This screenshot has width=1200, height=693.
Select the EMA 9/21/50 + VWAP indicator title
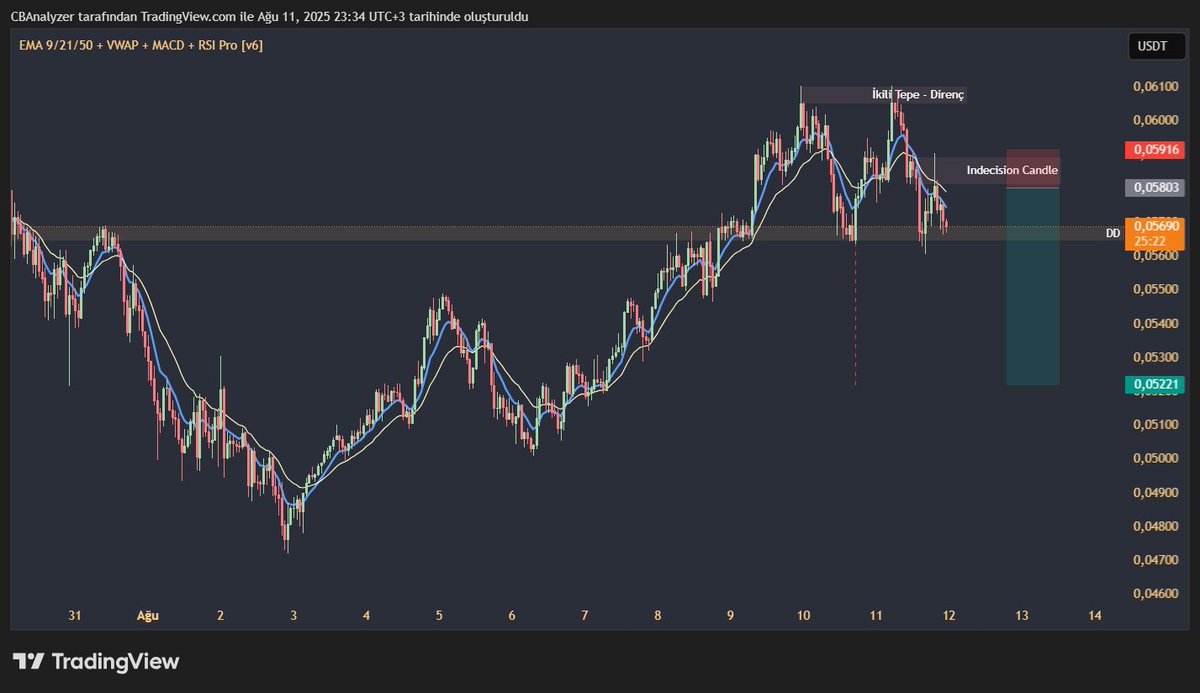pos(139,45)
